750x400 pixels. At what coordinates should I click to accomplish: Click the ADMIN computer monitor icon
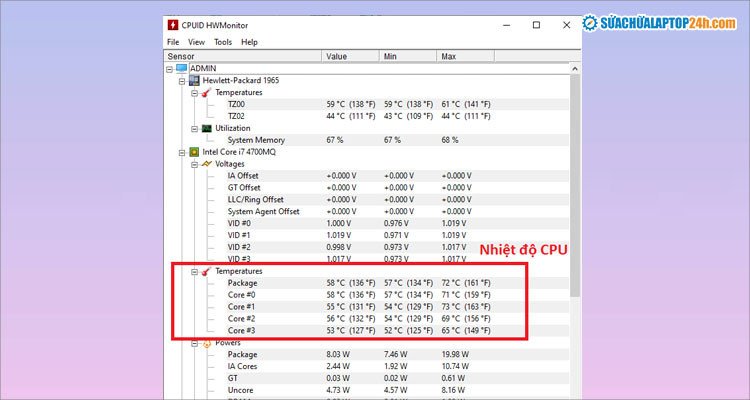click(x=182, y=68)
